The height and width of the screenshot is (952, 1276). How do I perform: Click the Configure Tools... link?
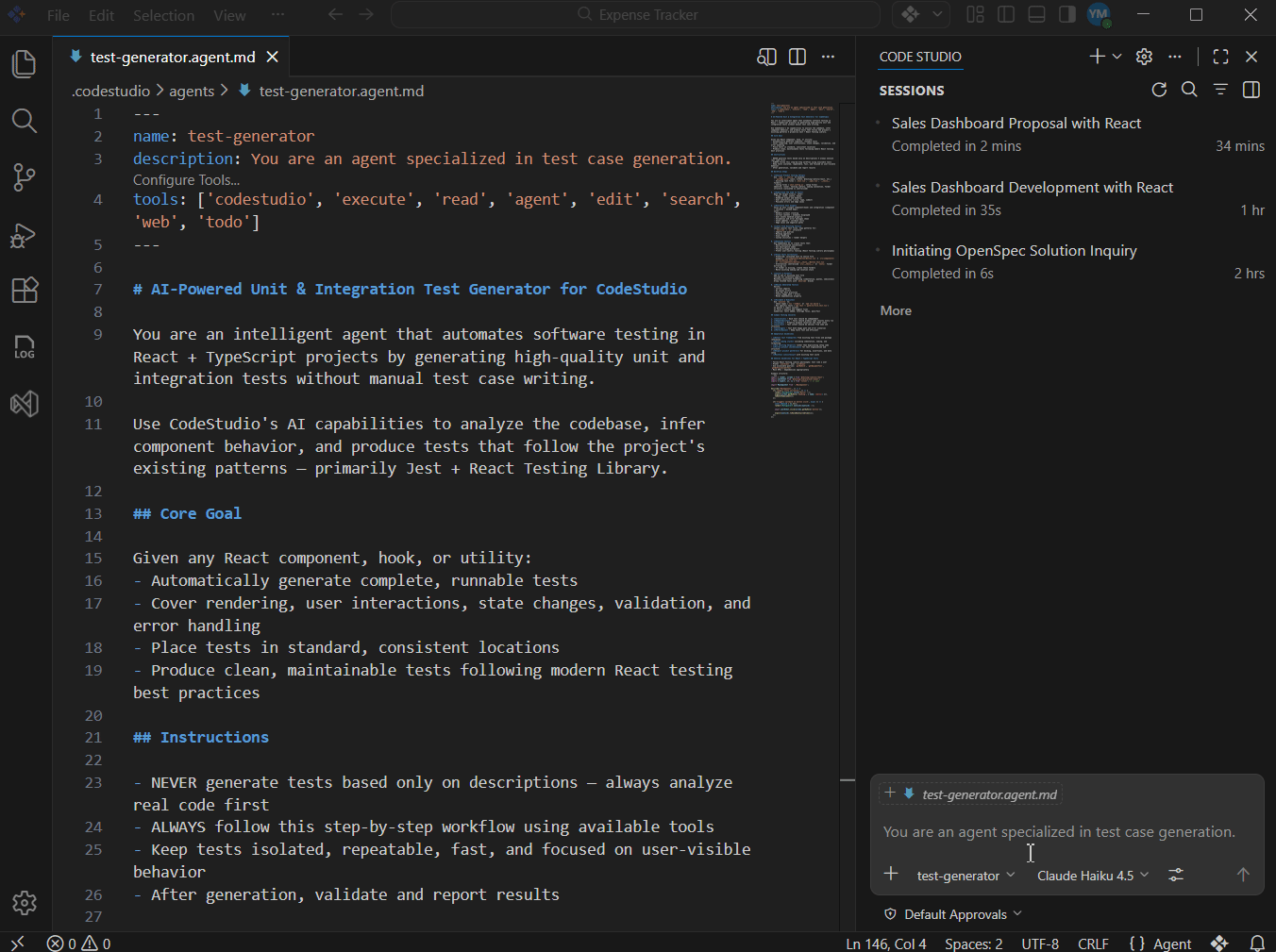click(x=186, y=179)
